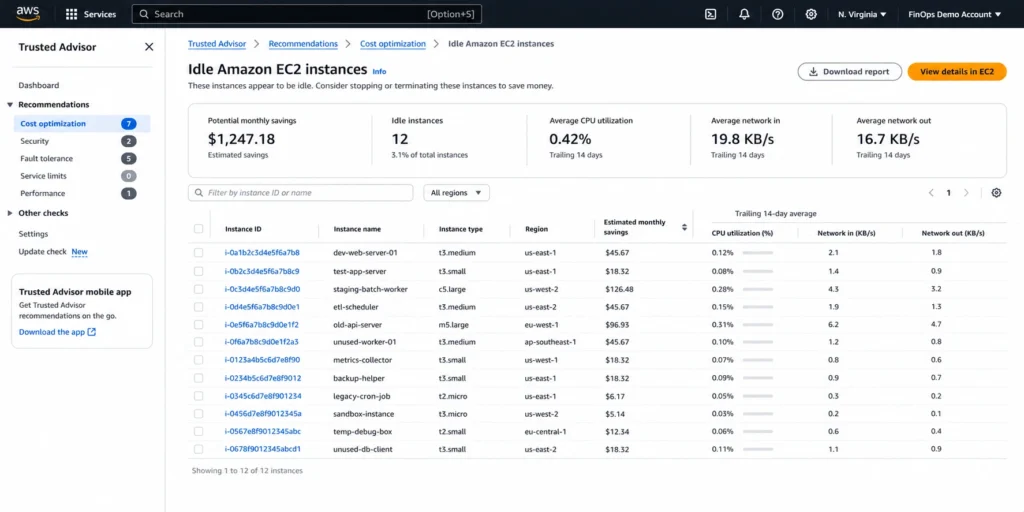Select checkbox for unused-db-client
Image resolution: width=1024 pixels, height=512 pixels.
point(199,449)
